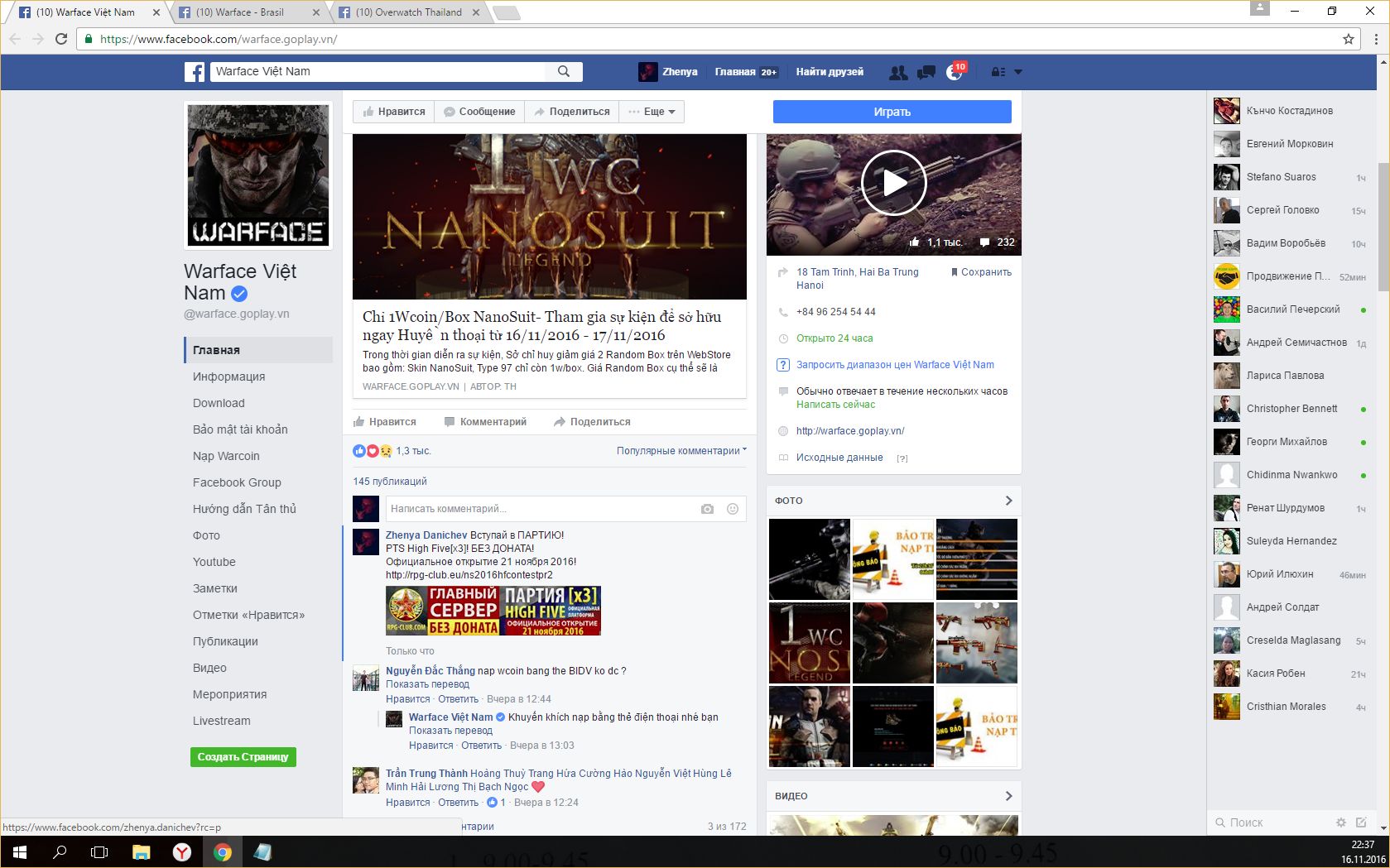This screenshot has height=868, width=1390.
Task: Select Download in page sidebar
Action: [219, 403]
